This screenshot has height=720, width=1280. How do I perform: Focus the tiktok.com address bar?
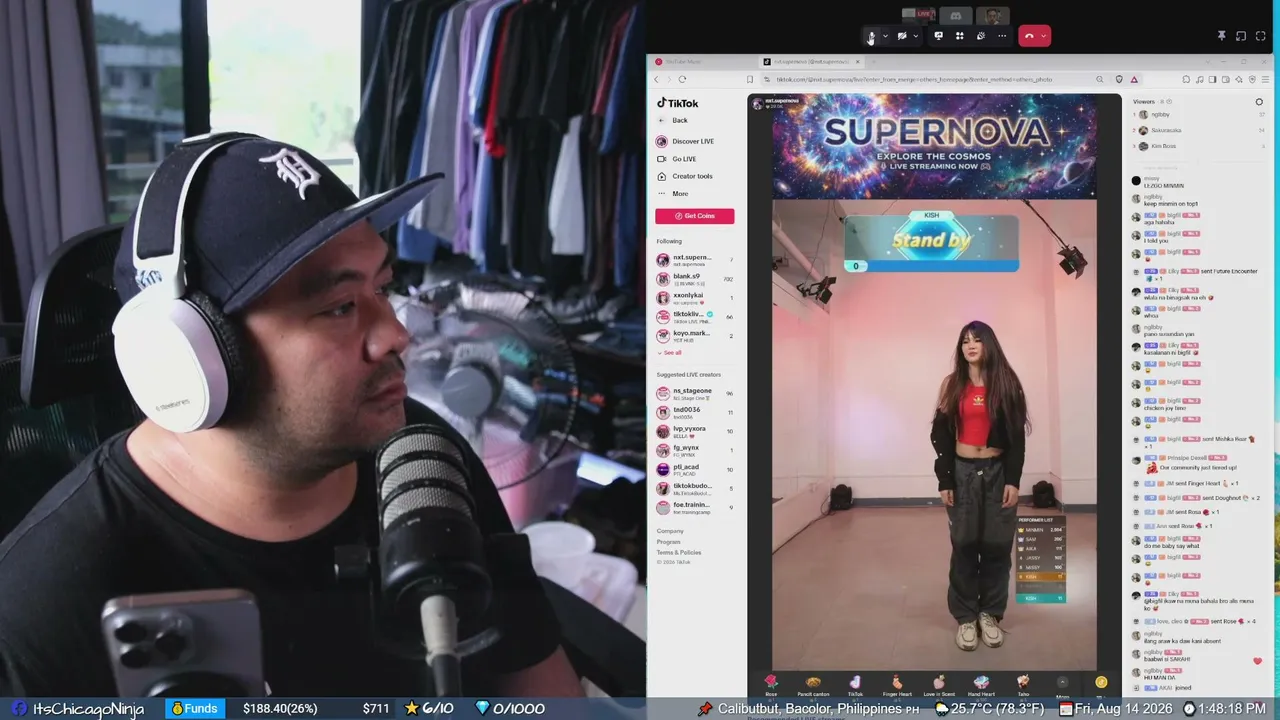(930, 79)
